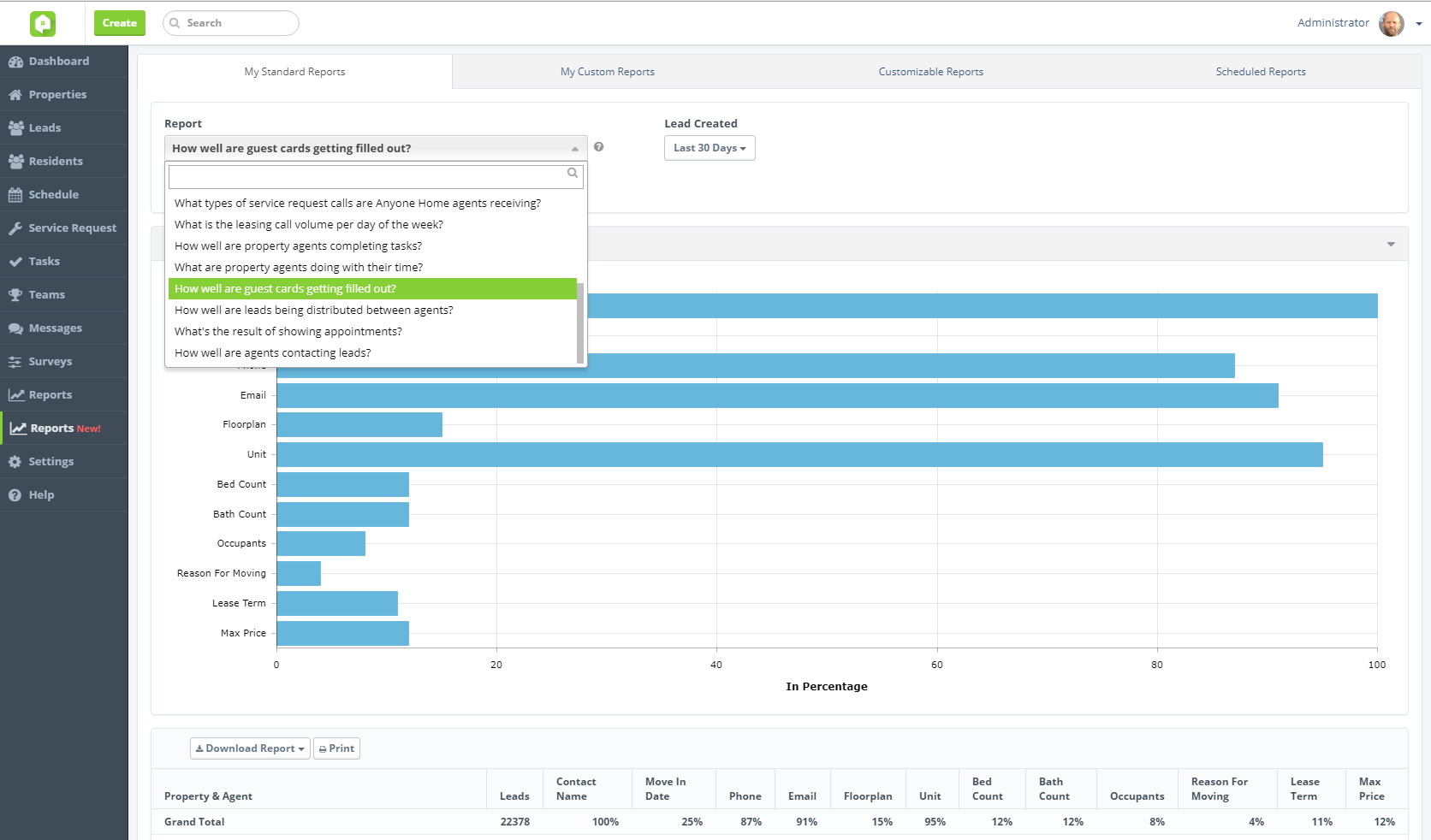Choose result of showing appointments option
Viewport: 1431px width, 840px height.
click(372, 332)
